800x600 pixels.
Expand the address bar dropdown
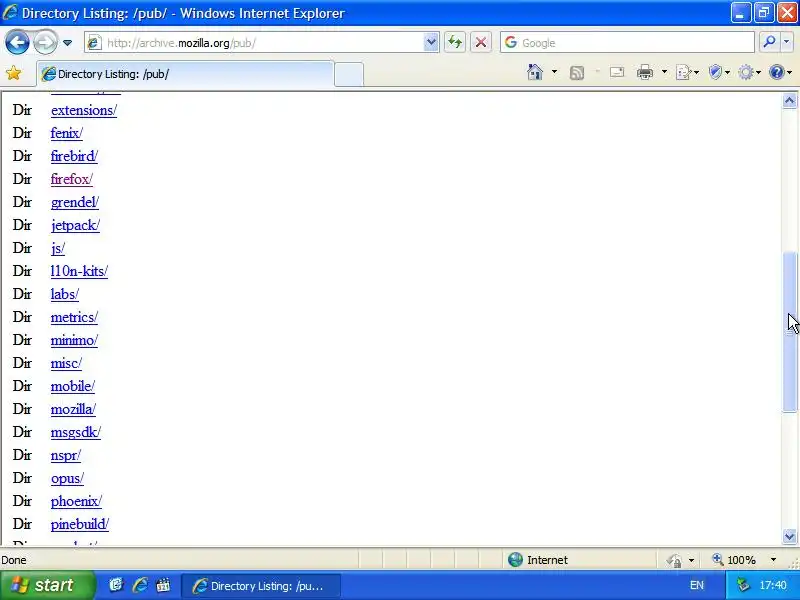click(431, 43)
